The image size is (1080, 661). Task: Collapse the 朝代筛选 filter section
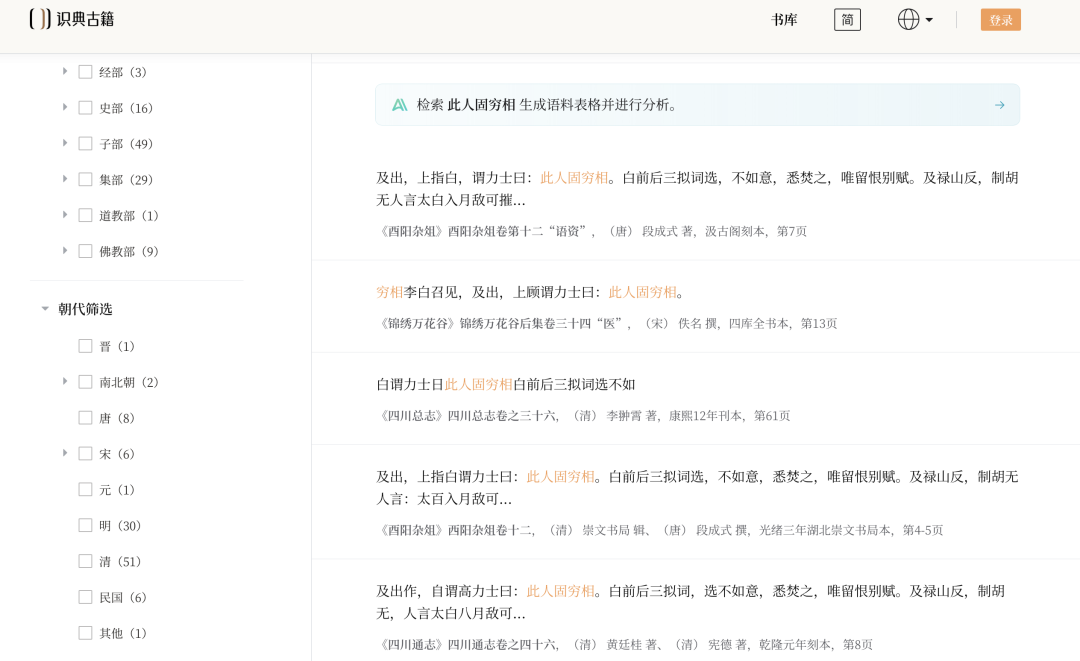pyautogui.click(x=45, y=308)
